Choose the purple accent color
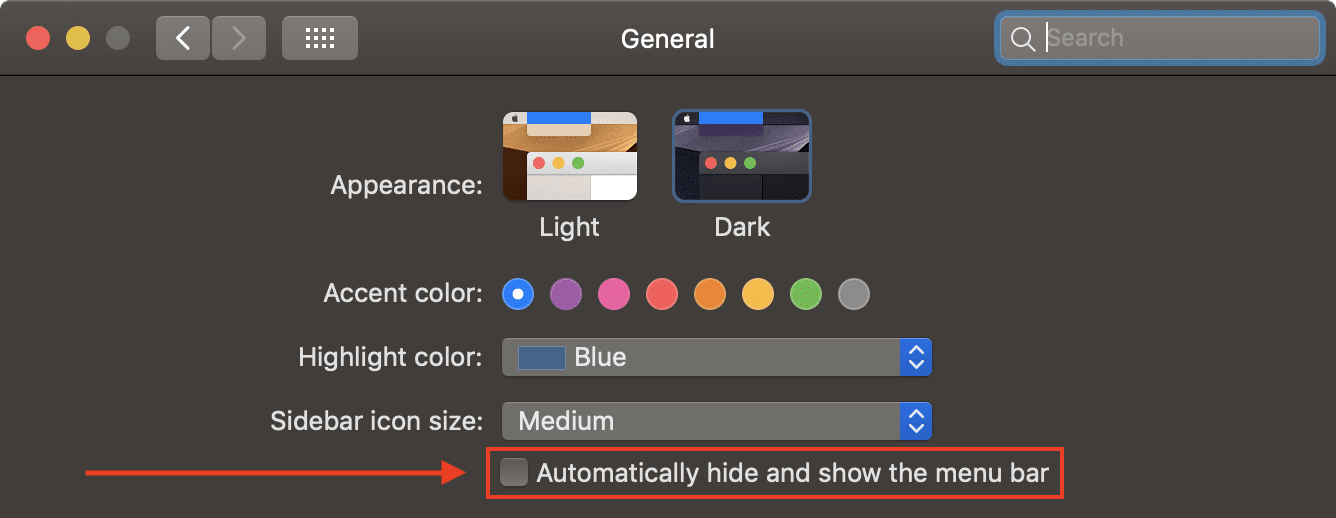The image size is (1336, 518). pyautogui.click(x=566, y=294)
